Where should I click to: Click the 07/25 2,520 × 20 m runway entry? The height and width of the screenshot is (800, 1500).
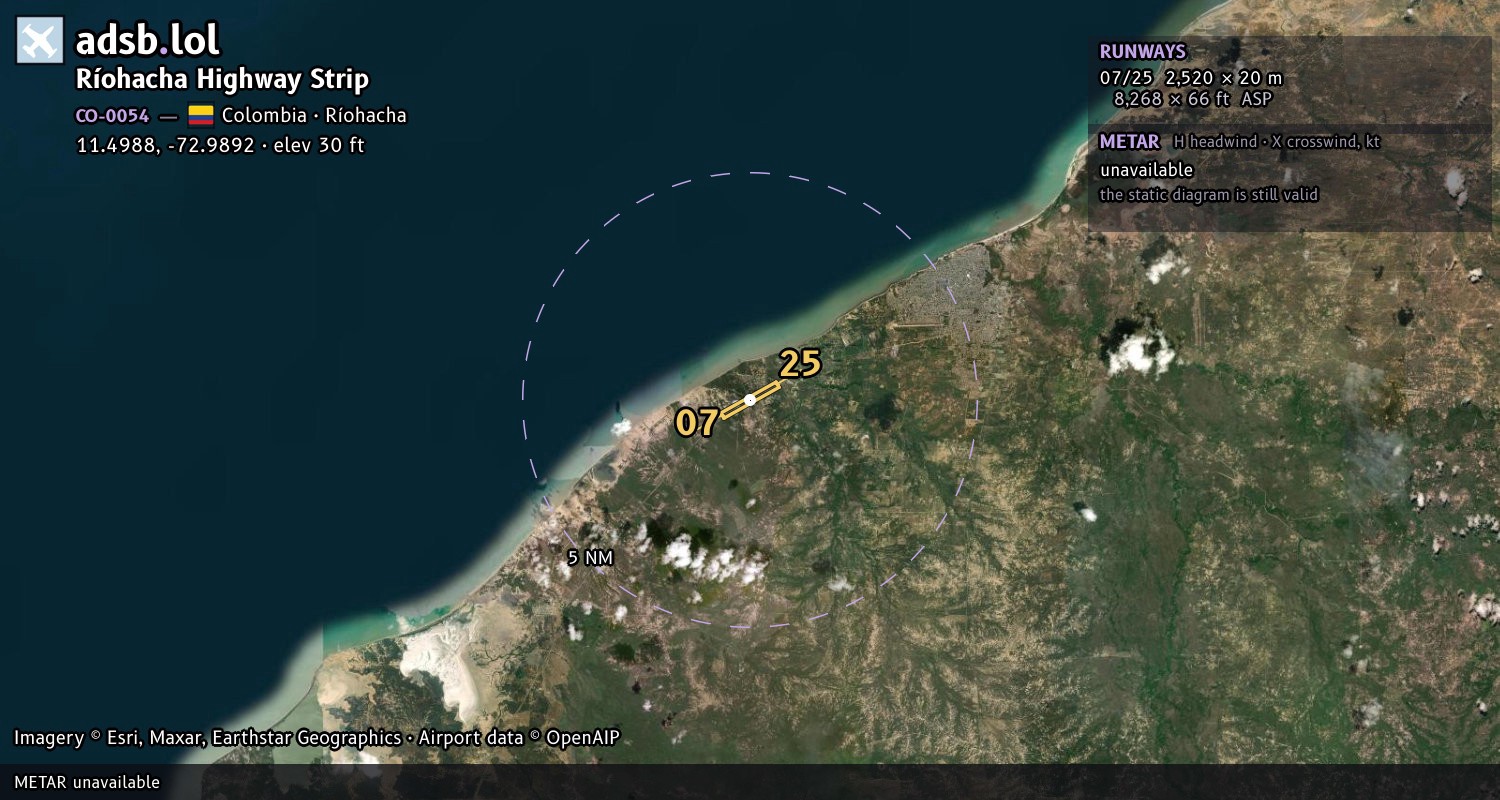(1190, 78)
